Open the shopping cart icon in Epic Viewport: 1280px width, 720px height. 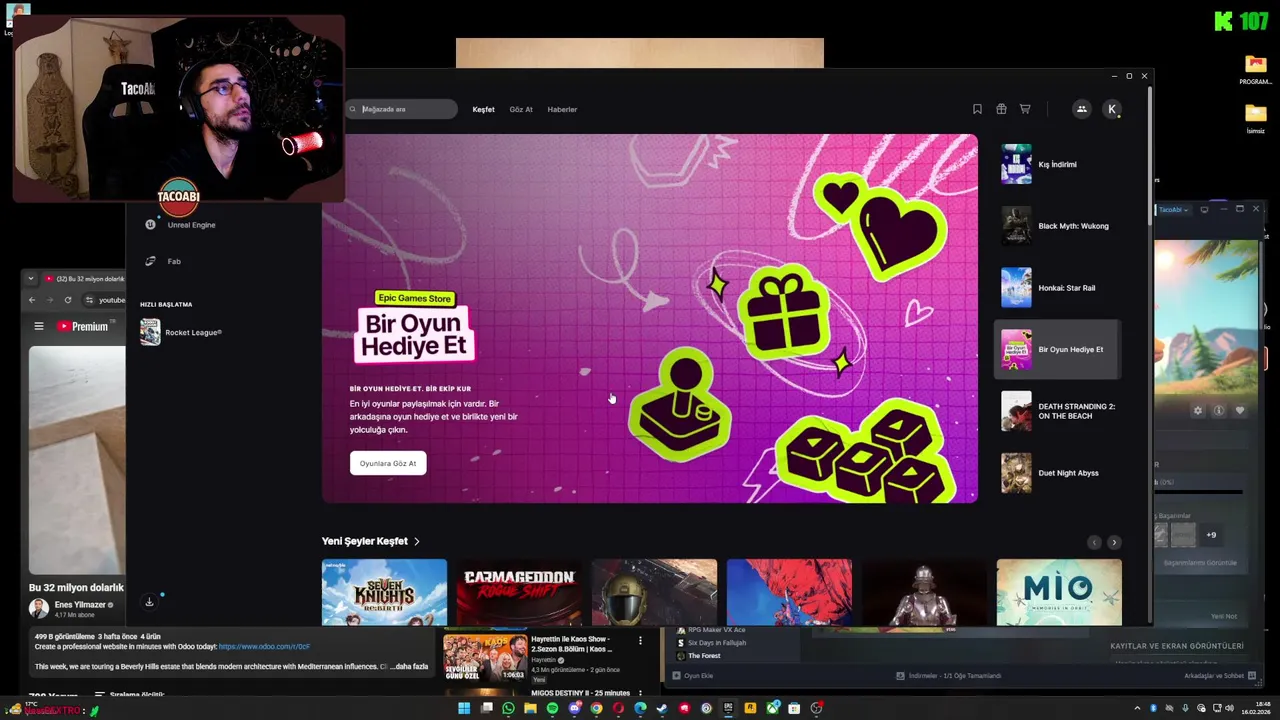click(x=1025, y=109)
